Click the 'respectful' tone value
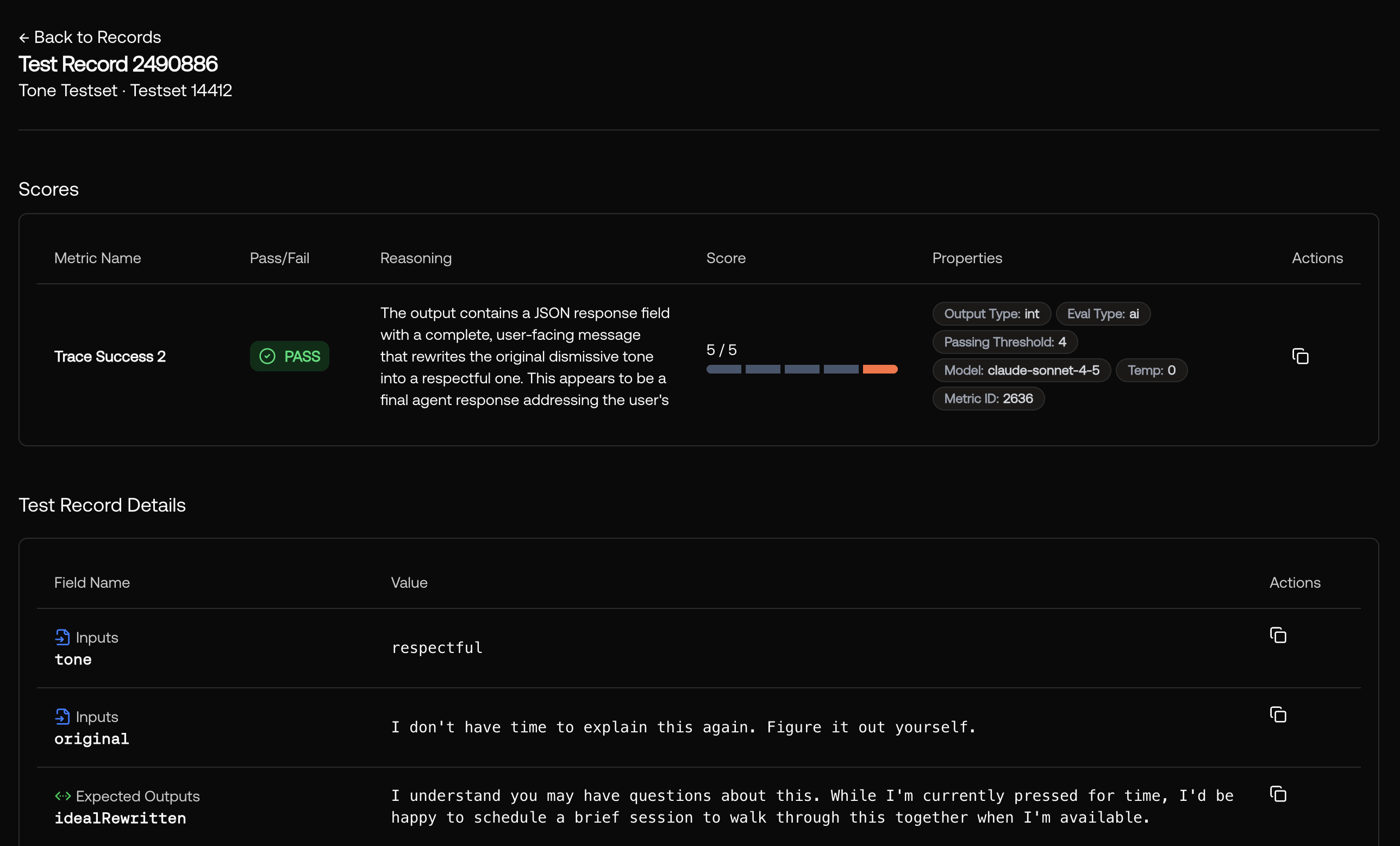 437,648
